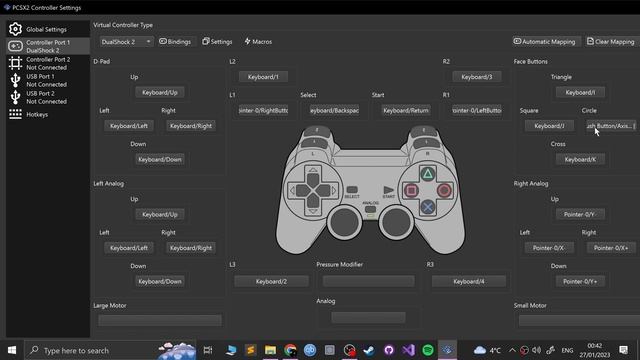Open Spotify from the taskbar
The width and height of the screenshot is (640, 360).
428,350
